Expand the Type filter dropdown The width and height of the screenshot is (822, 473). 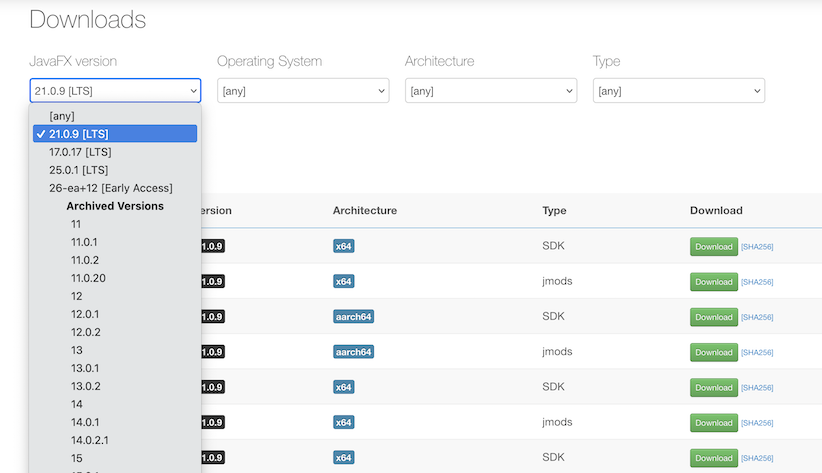click(678, 91)
